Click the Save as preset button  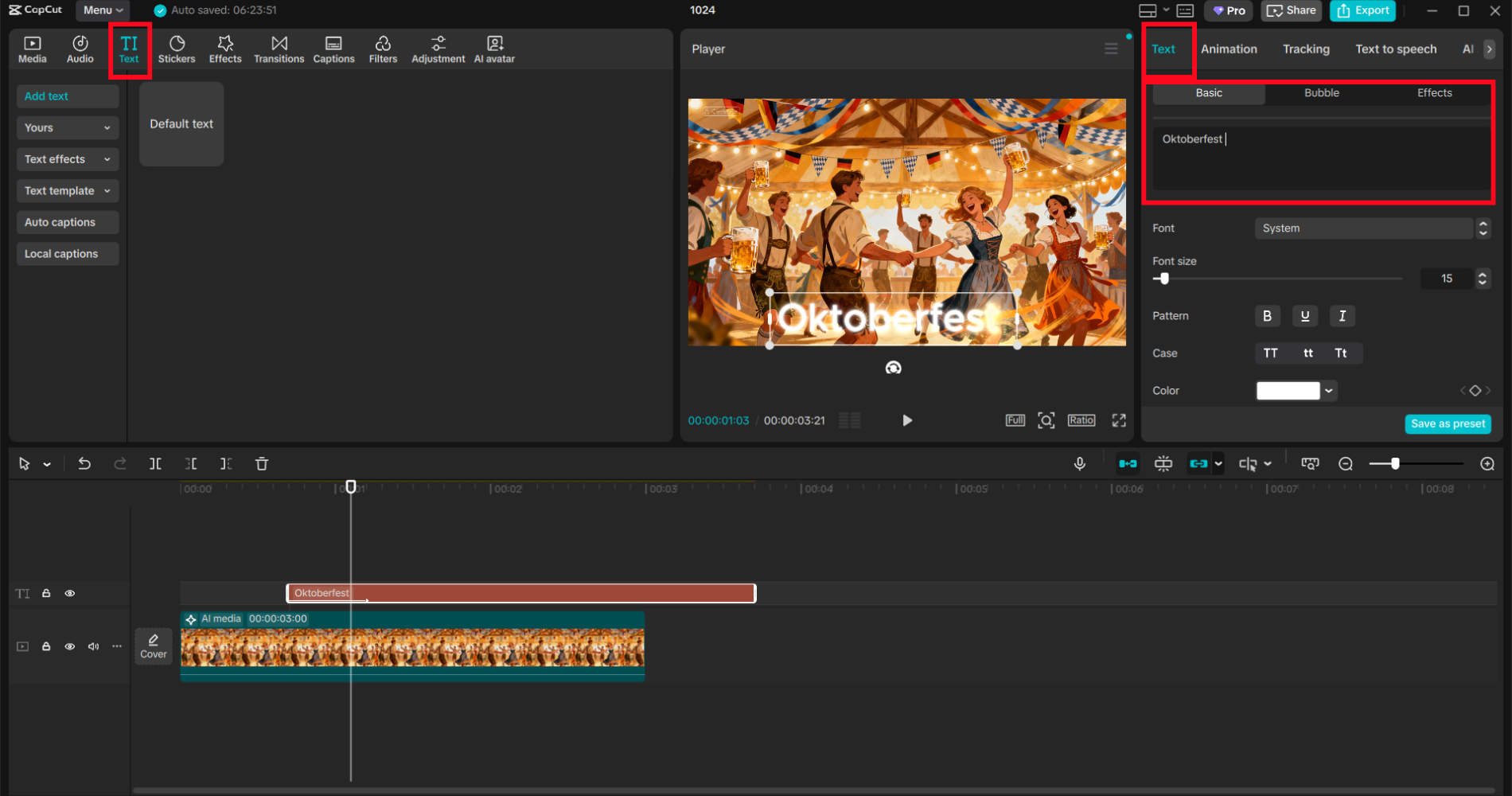(x=1448, y=423)
